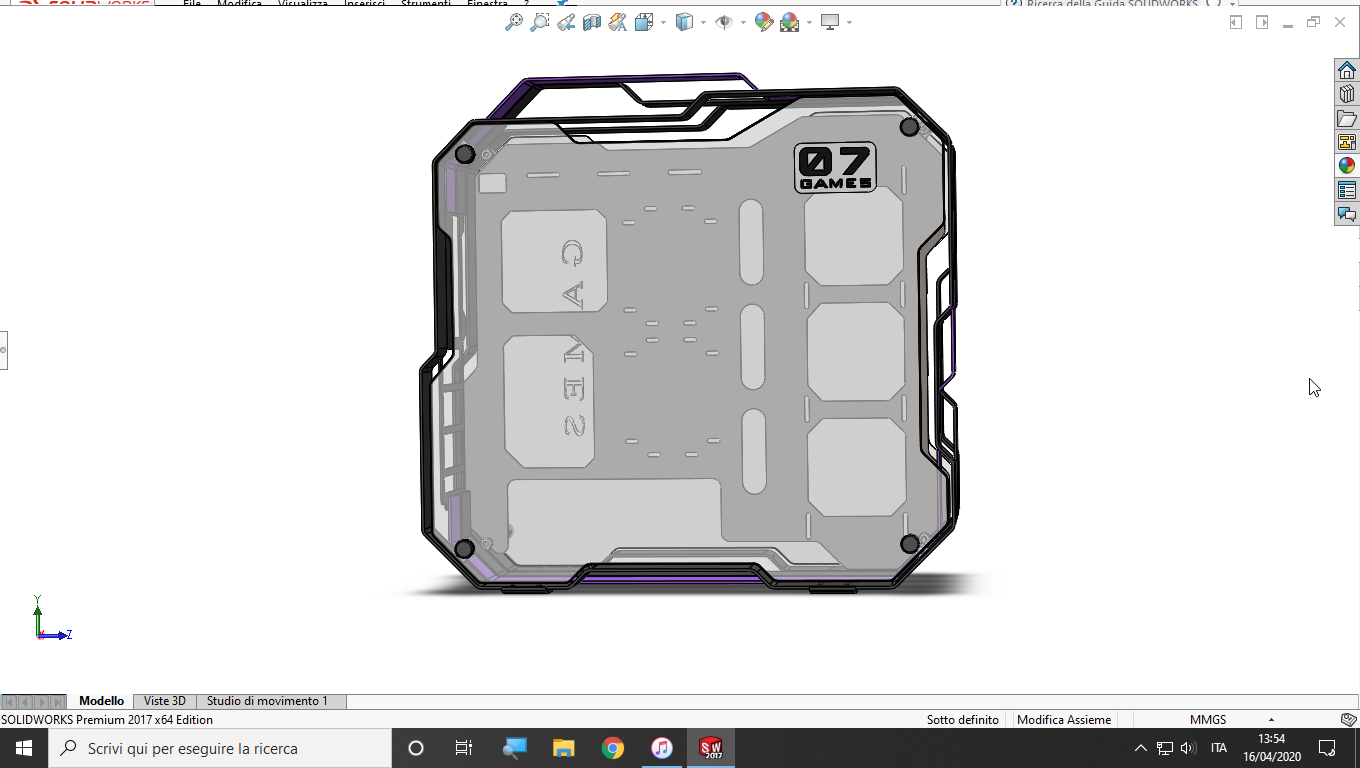
Task: Click the Edit Appearance icon
Action: [x=764, y=22]
